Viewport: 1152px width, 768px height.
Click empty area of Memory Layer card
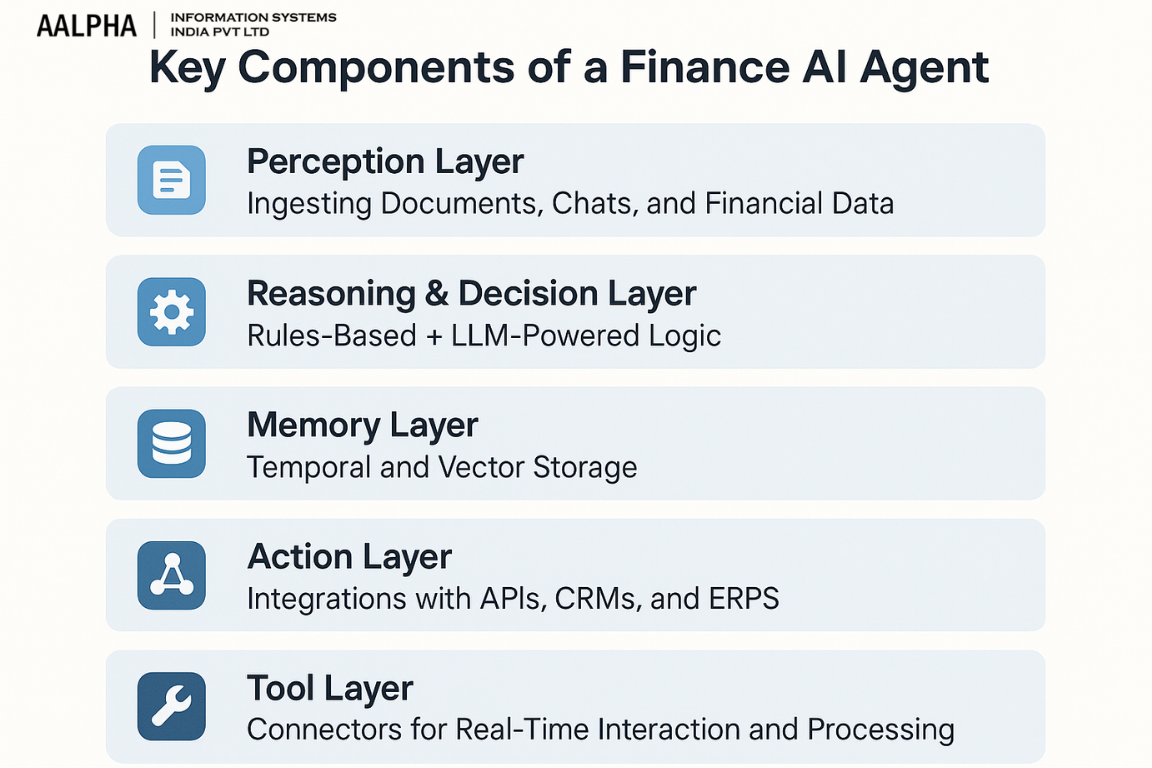pyautogui.click(x=845, y=444)
